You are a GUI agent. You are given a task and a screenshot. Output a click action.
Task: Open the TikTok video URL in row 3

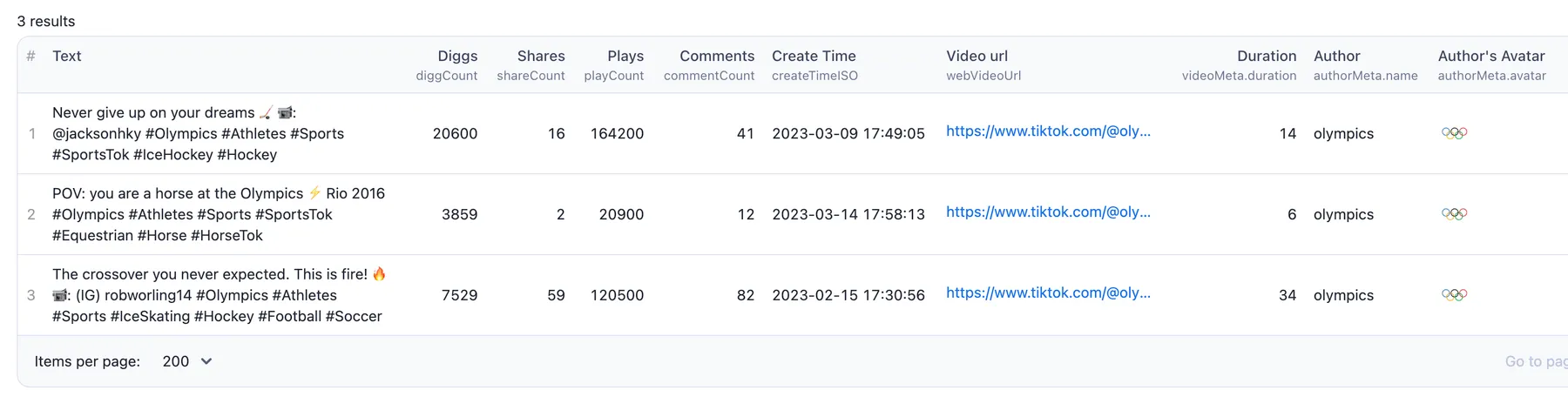[1048, 293]
